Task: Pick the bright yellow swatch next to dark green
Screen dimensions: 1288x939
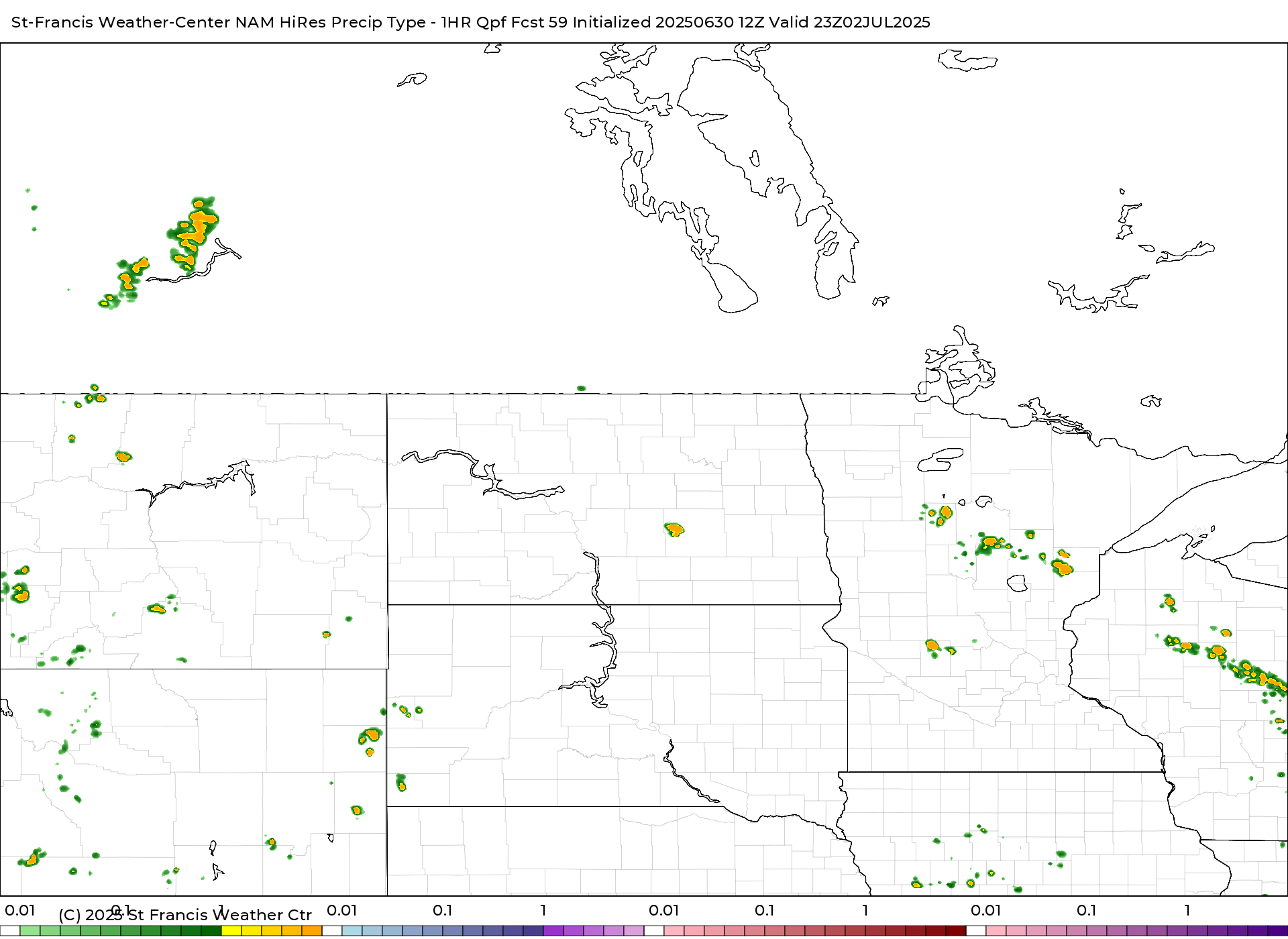Action: [x=231, y=931]
